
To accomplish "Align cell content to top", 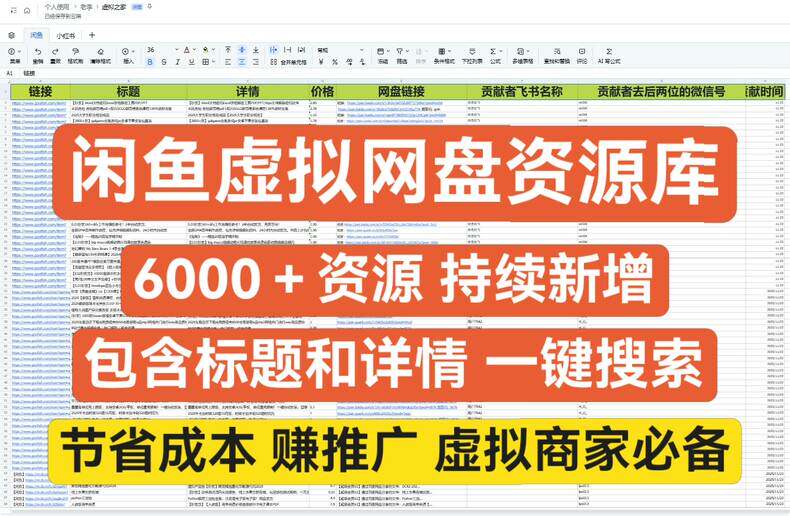I will pos(228,49).
